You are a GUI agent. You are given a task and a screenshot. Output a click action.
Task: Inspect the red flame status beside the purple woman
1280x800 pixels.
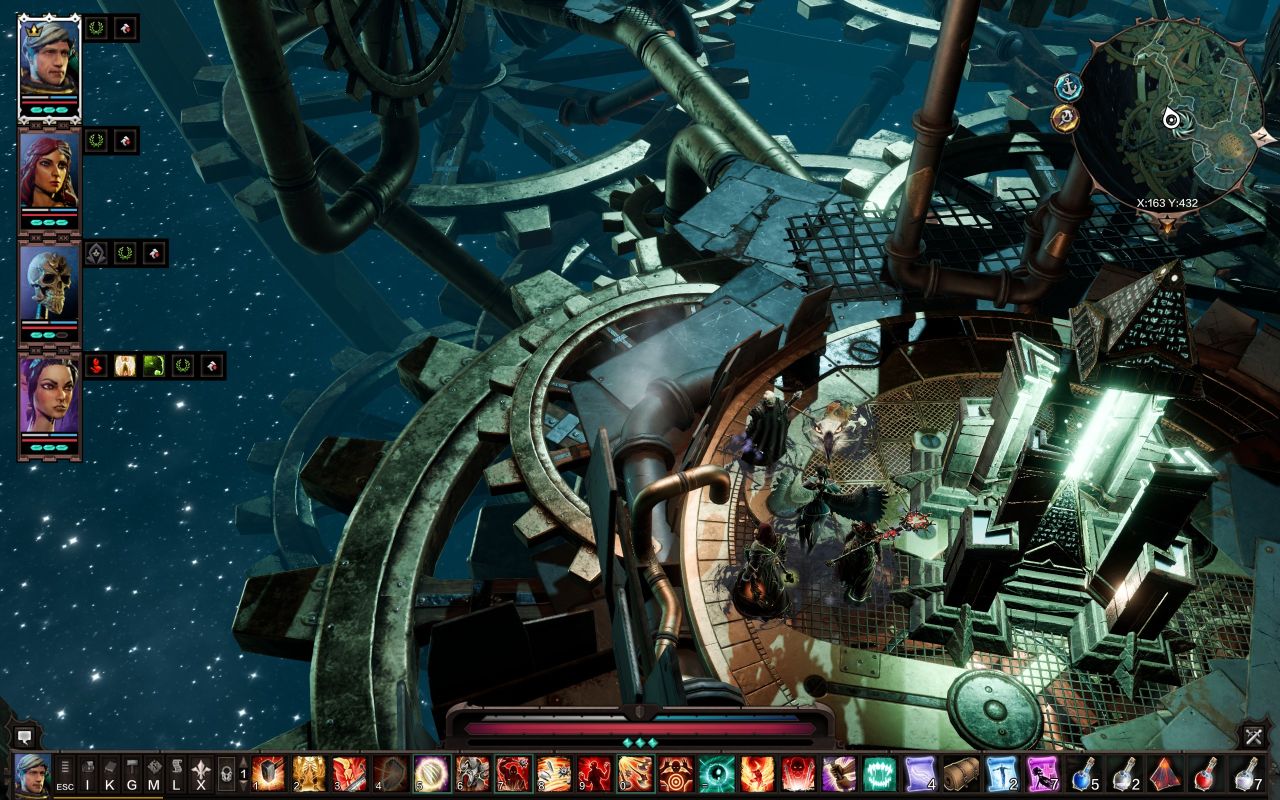[96, 365]
